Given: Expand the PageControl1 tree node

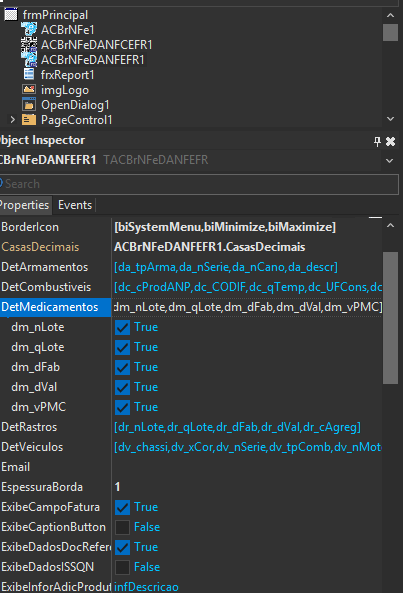Looking at the screenshot, I should pyautogui.click(x=12, y=120).
